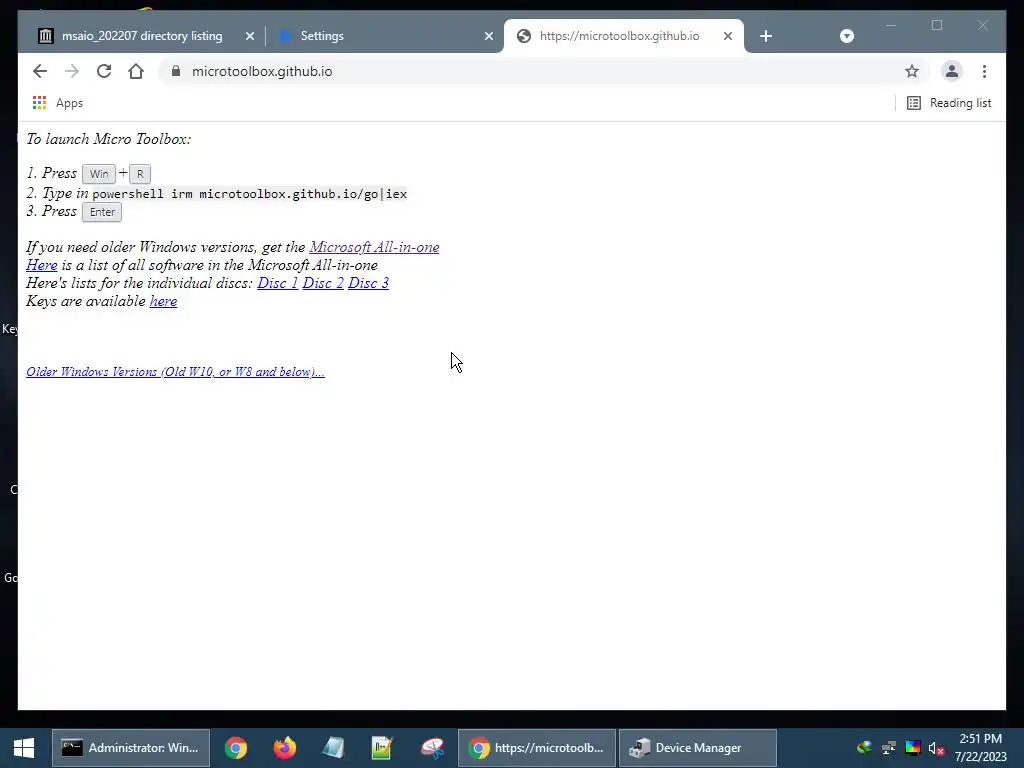Open the Microsoft All-in-one link

coord(374,247)
